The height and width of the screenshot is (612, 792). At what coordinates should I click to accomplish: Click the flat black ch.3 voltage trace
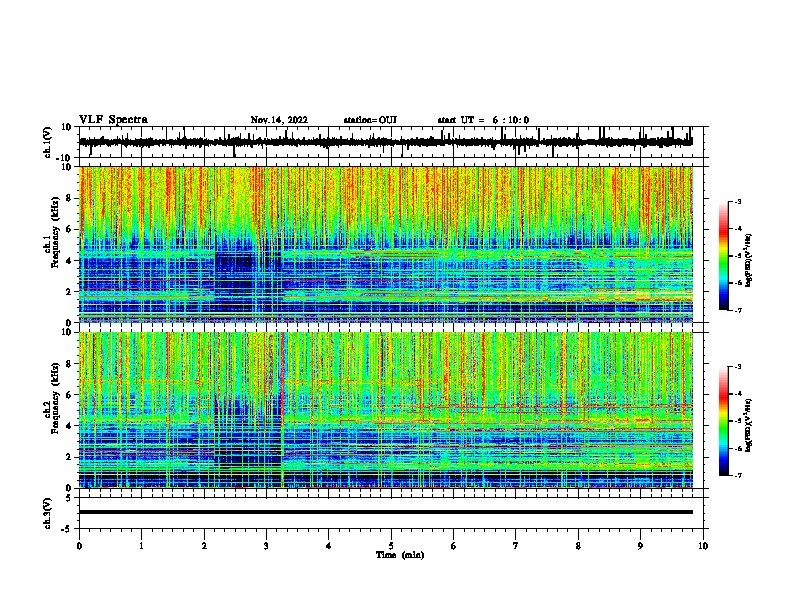click(x=386, y=512)
